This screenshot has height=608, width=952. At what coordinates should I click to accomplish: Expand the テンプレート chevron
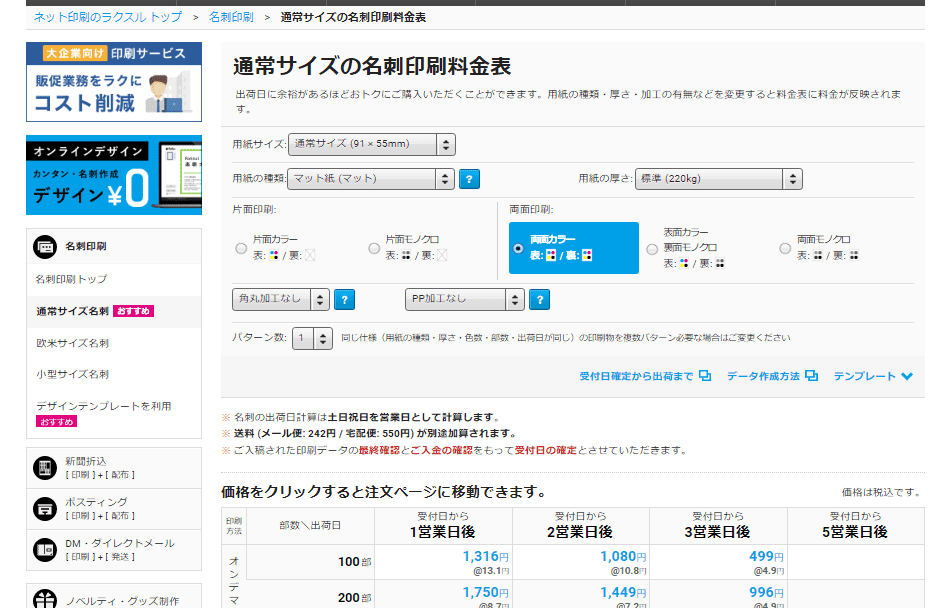(906, 376)
